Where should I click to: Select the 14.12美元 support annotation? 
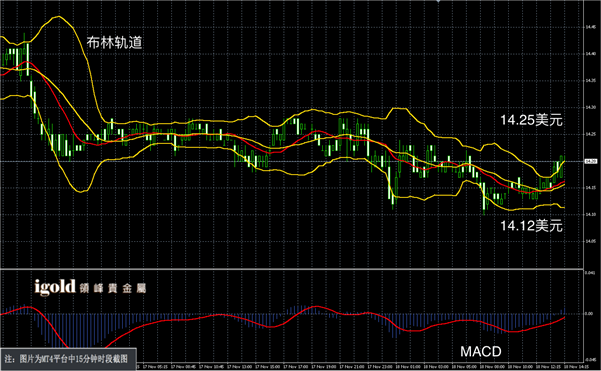tap(531, 226)
